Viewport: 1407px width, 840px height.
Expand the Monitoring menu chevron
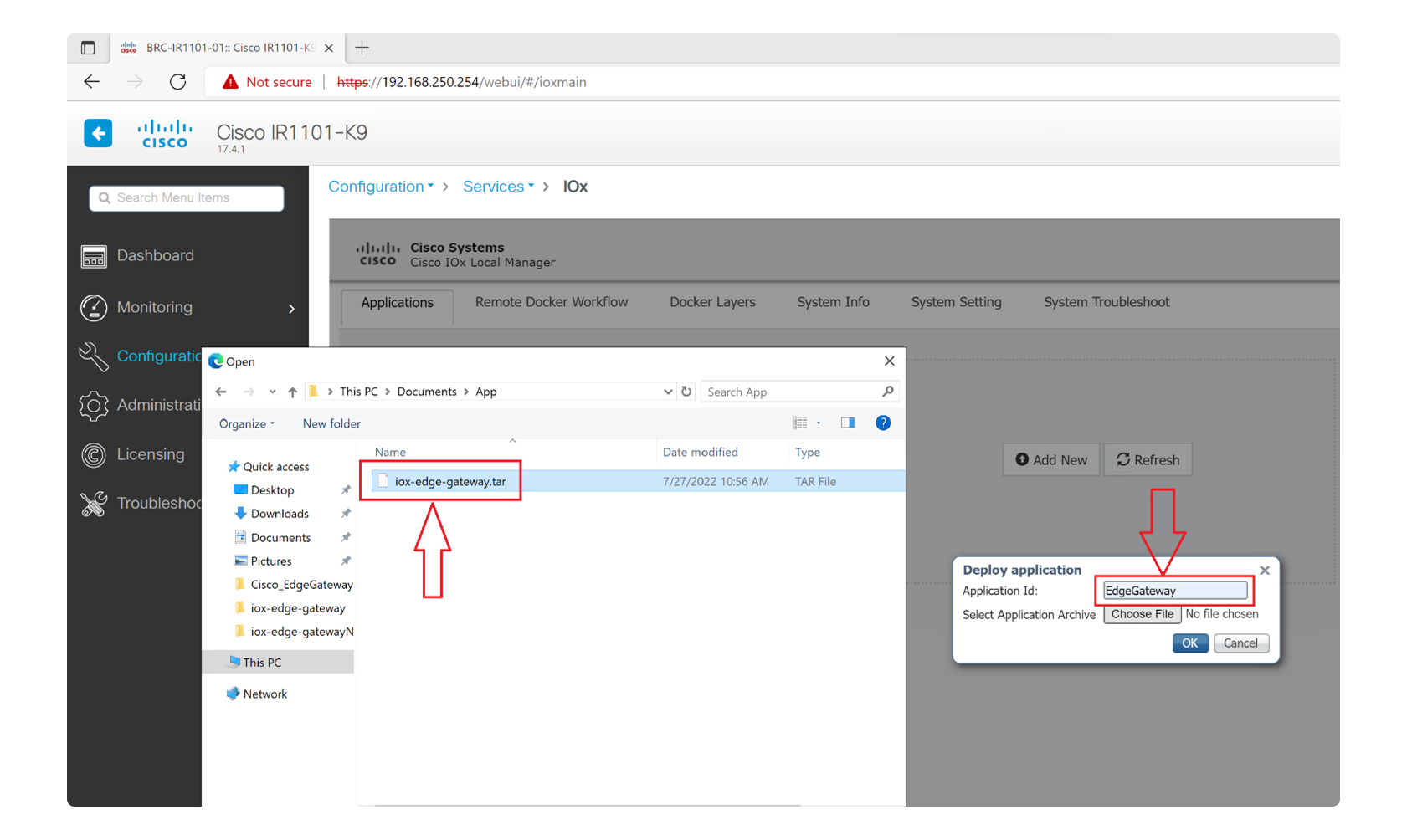[291, 309]
